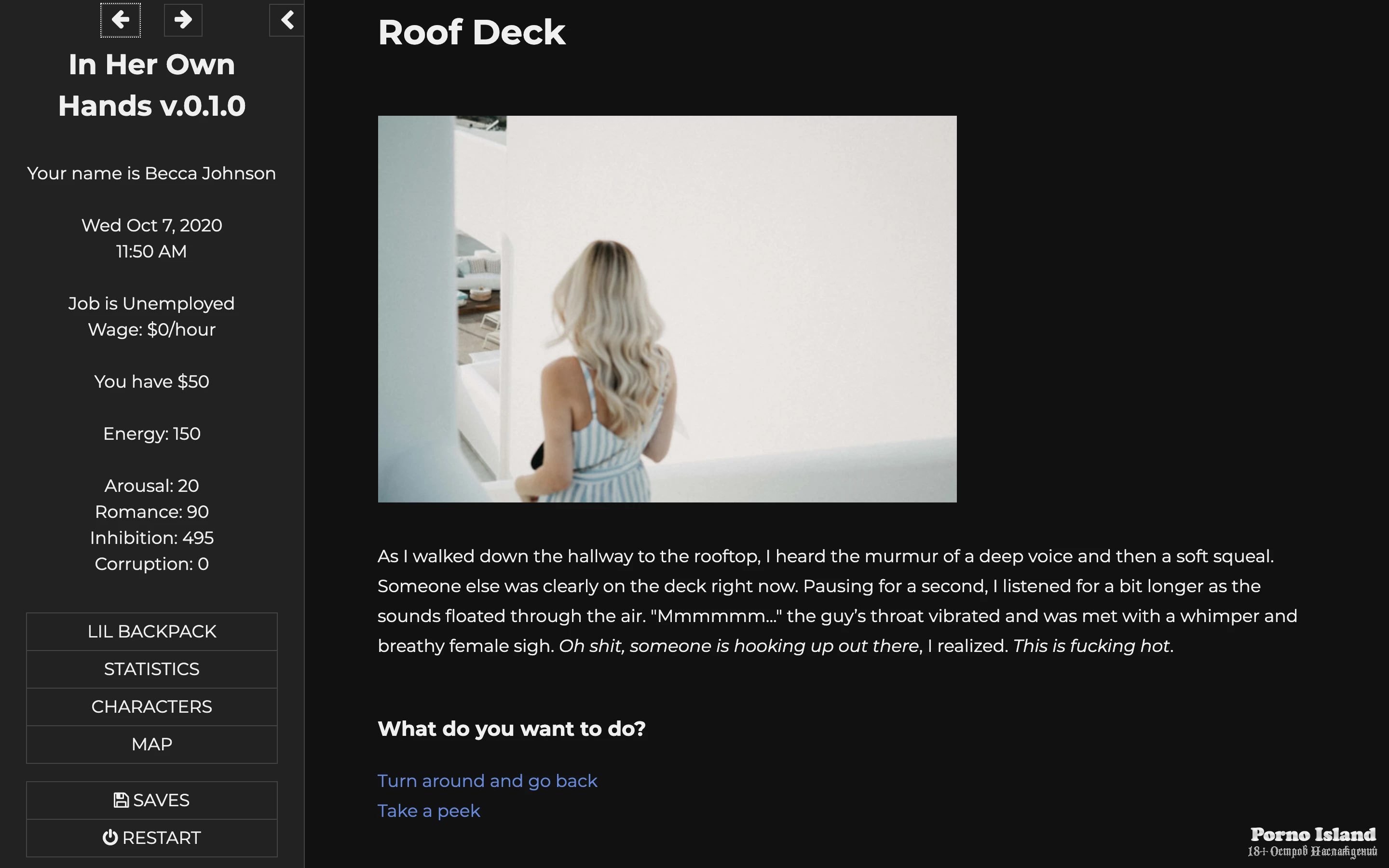Select the "Take a peek" option

[x=429, y=811]
